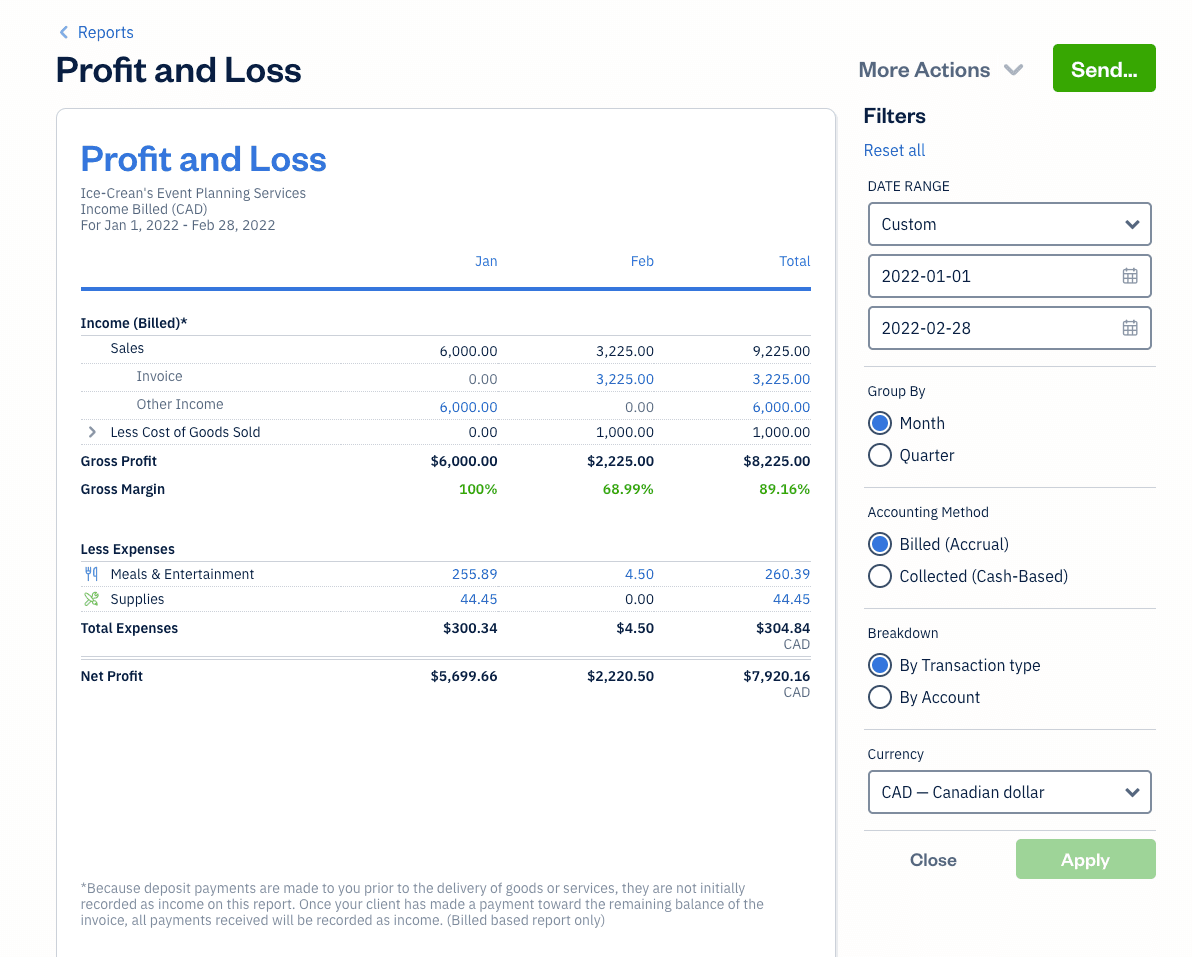Screen dimensions: 1192x957
Task: Click the Supplies category icon
Action: [92, 599]
